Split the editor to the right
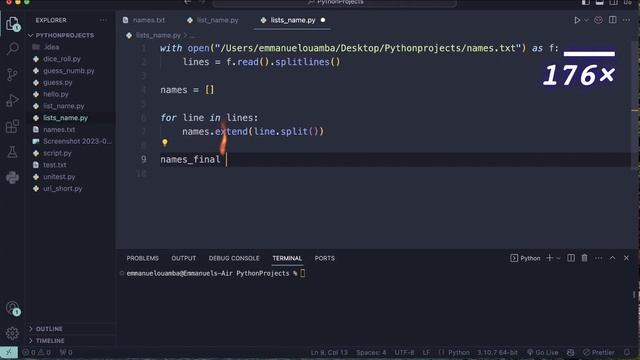This screenshot has width=640, height=360. [x=613, y=20]
